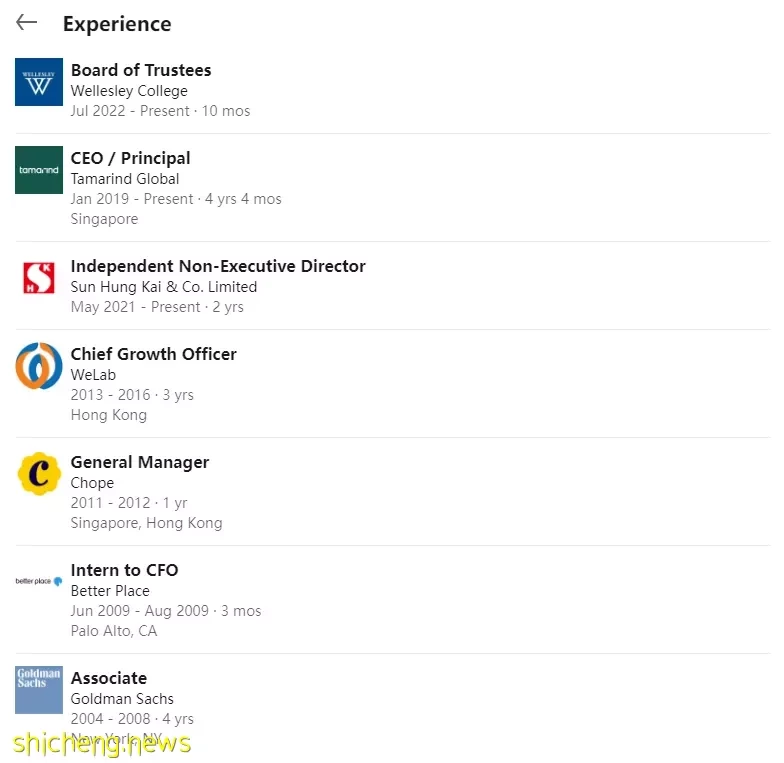Viewport: 784px width, 763px height.
Task: Click the Tamarind Global company name
Action: pos(125,179)
